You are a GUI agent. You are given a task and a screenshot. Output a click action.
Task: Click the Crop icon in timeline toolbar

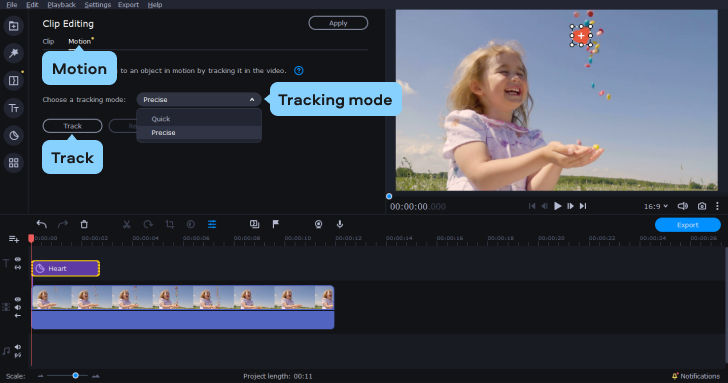(170, 224)
